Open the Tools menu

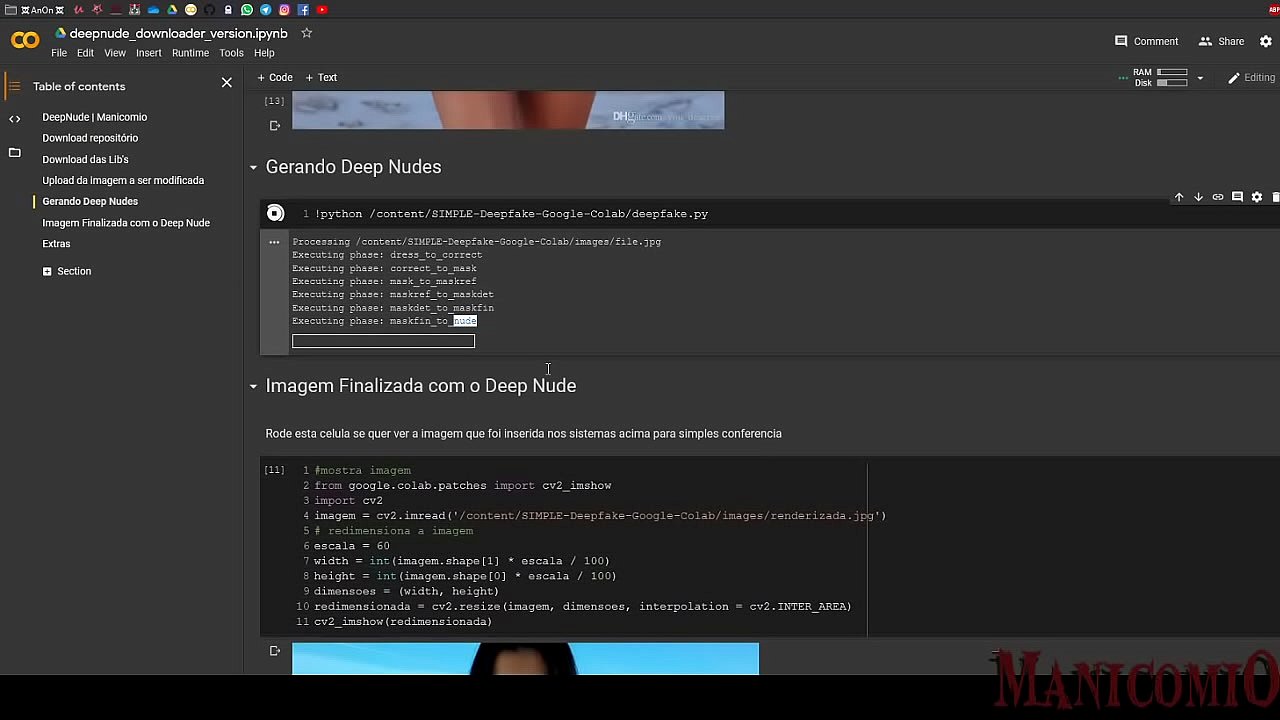click(x=231, y=53)
